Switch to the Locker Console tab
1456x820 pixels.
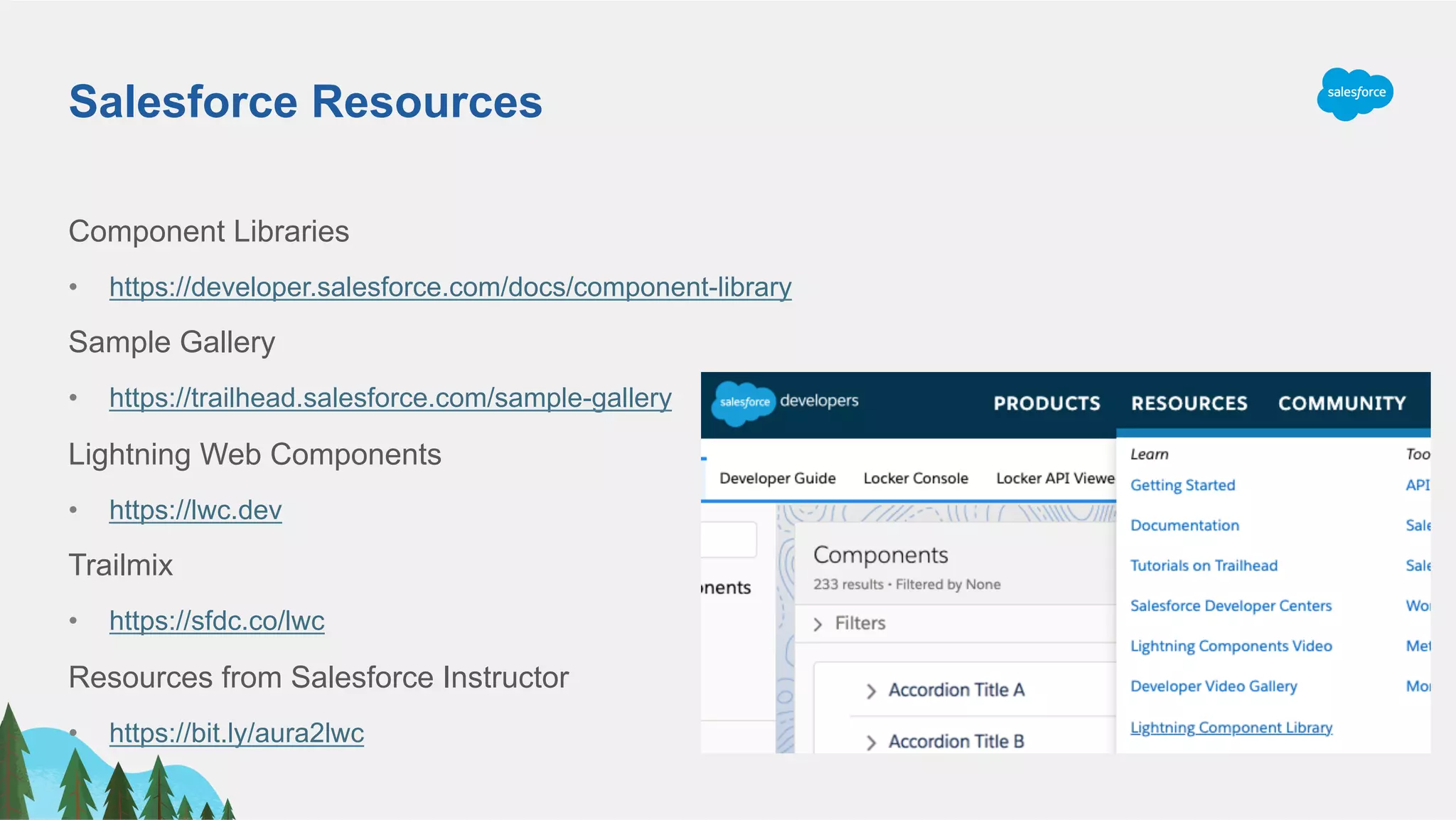[916, 478]
